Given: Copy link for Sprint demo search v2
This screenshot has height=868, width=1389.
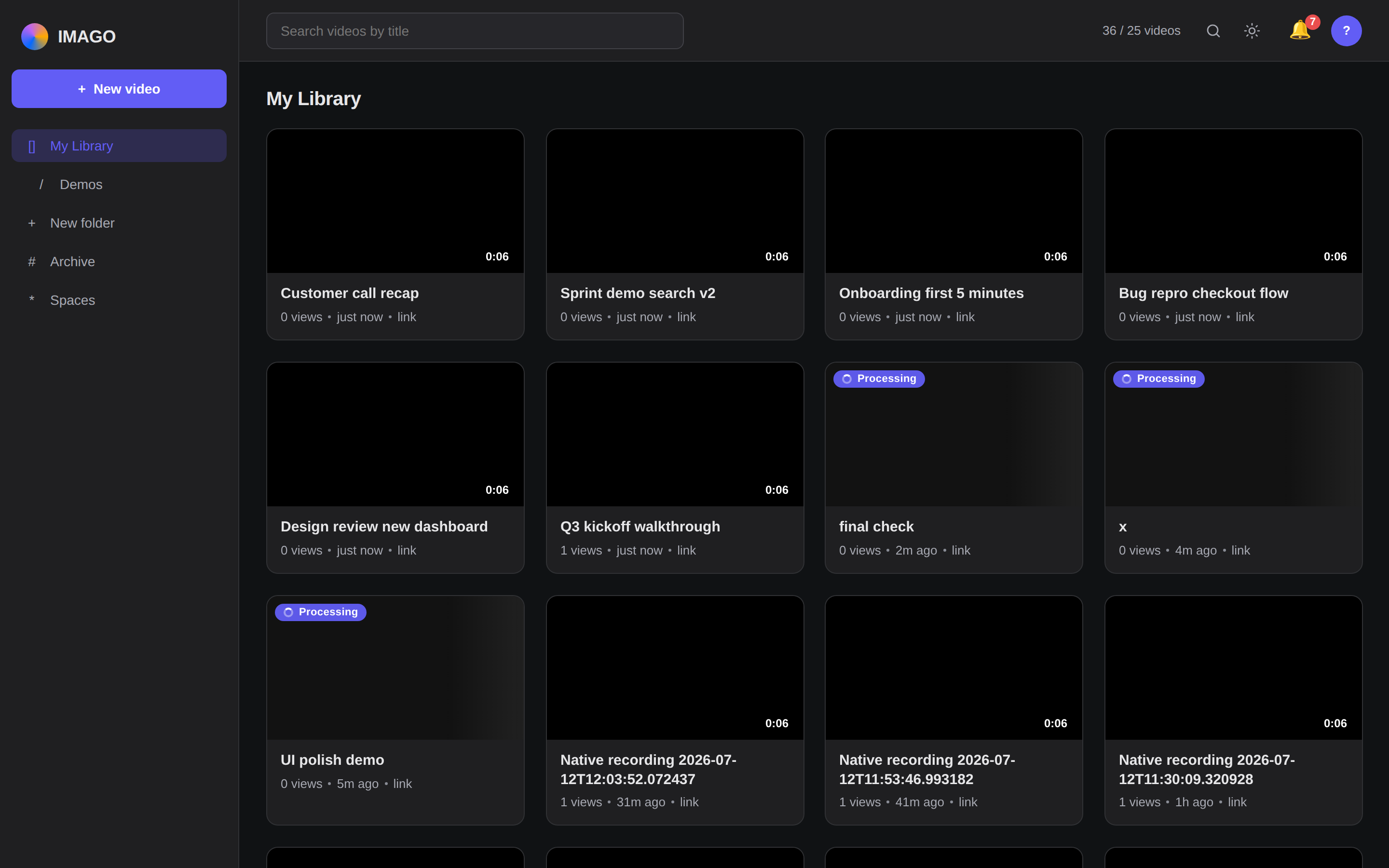Looking at the screenshot, I should coord(686,317).
